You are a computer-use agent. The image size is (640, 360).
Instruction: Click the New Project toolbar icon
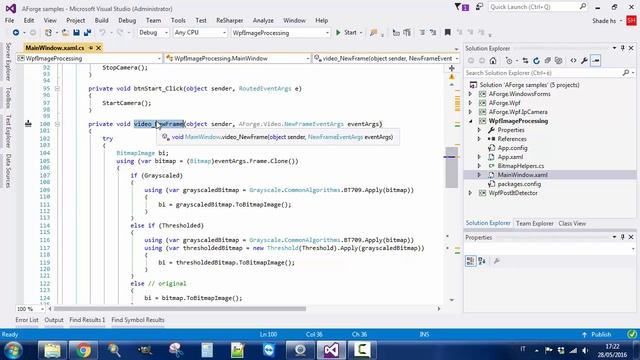[x=48, y=33]
